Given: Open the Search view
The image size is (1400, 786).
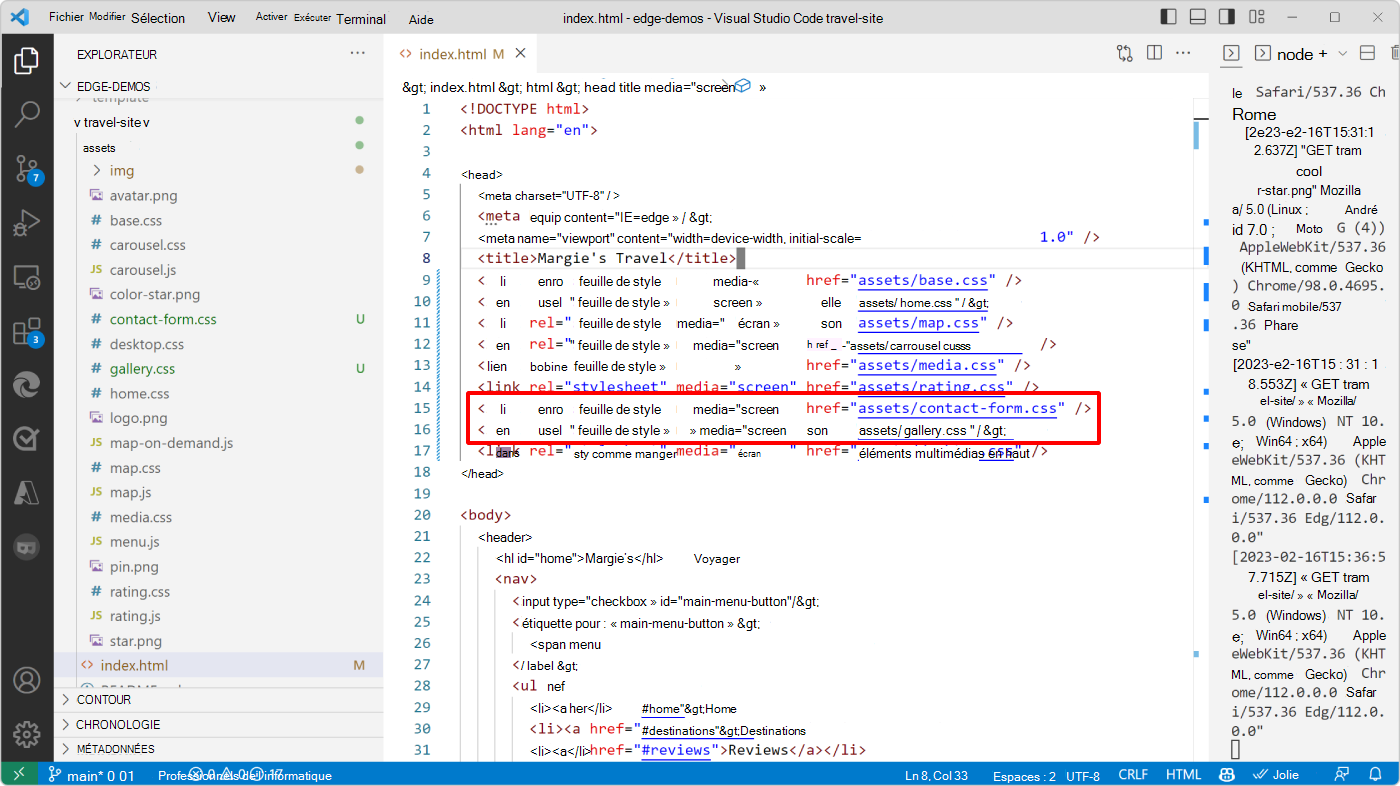Looking at the screenshot, I should click(27, 115).
